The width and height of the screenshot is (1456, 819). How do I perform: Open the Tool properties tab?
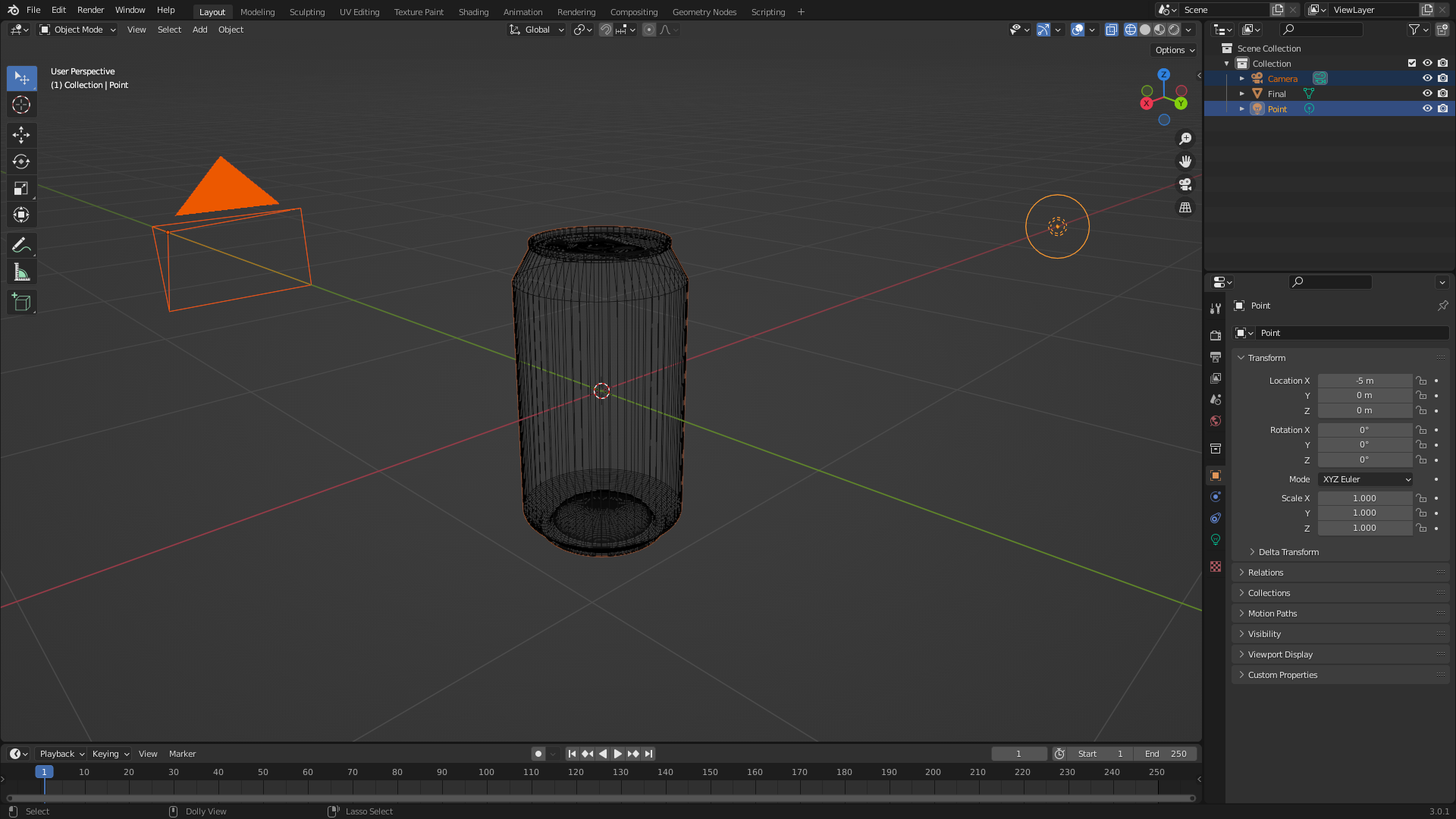tap(1216, 308)
